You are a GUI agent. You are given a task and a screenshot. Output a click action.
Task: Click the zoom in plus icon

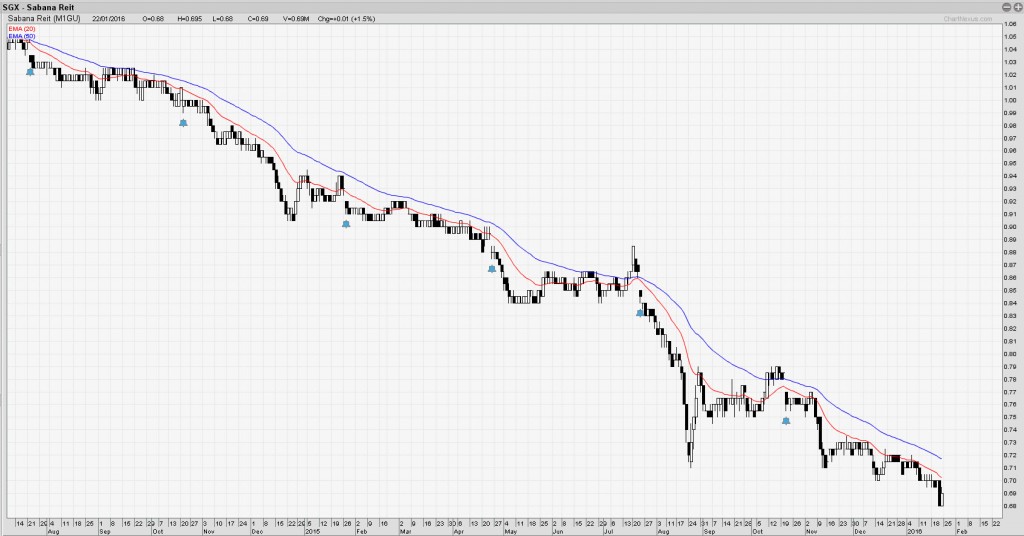pos(1016,7)
